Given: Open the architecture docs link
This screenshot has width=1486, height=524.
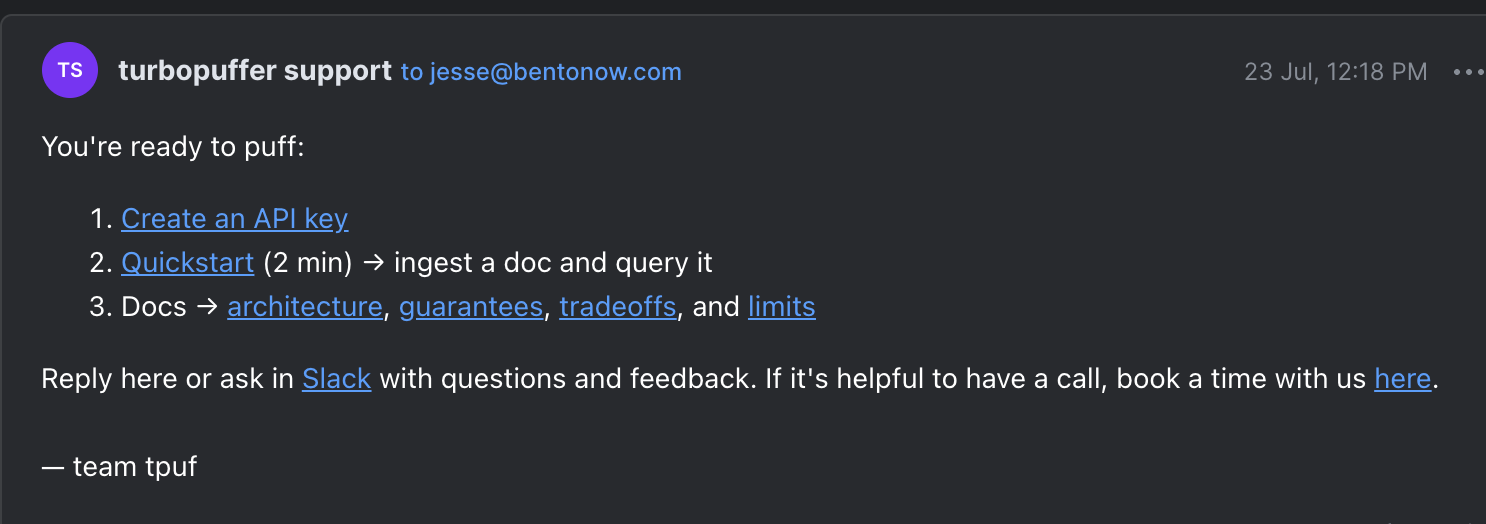Looking at the screenshot, I should pos(305,306).
